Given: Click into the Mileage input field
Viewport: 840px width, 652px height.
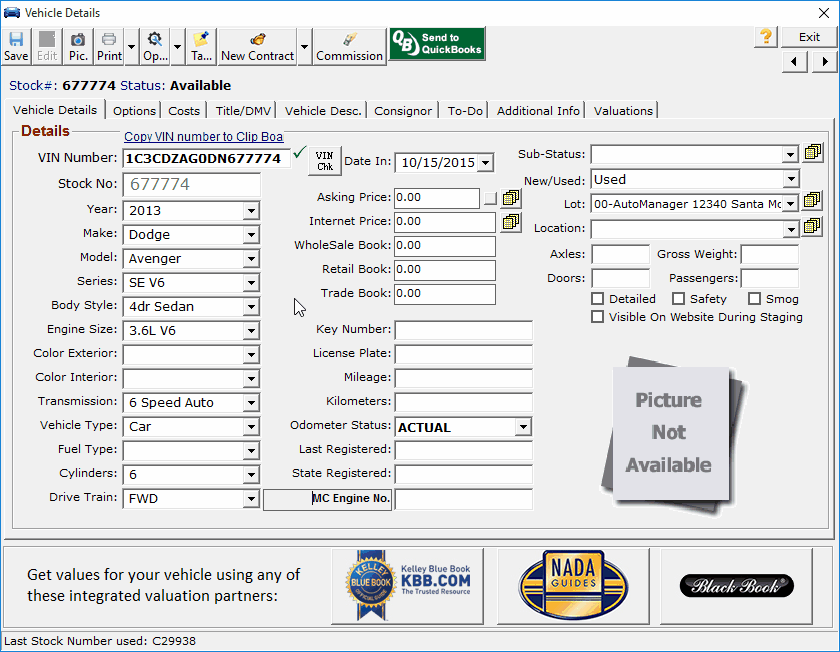Looking at the screenshot, I should tap(463, 378).
